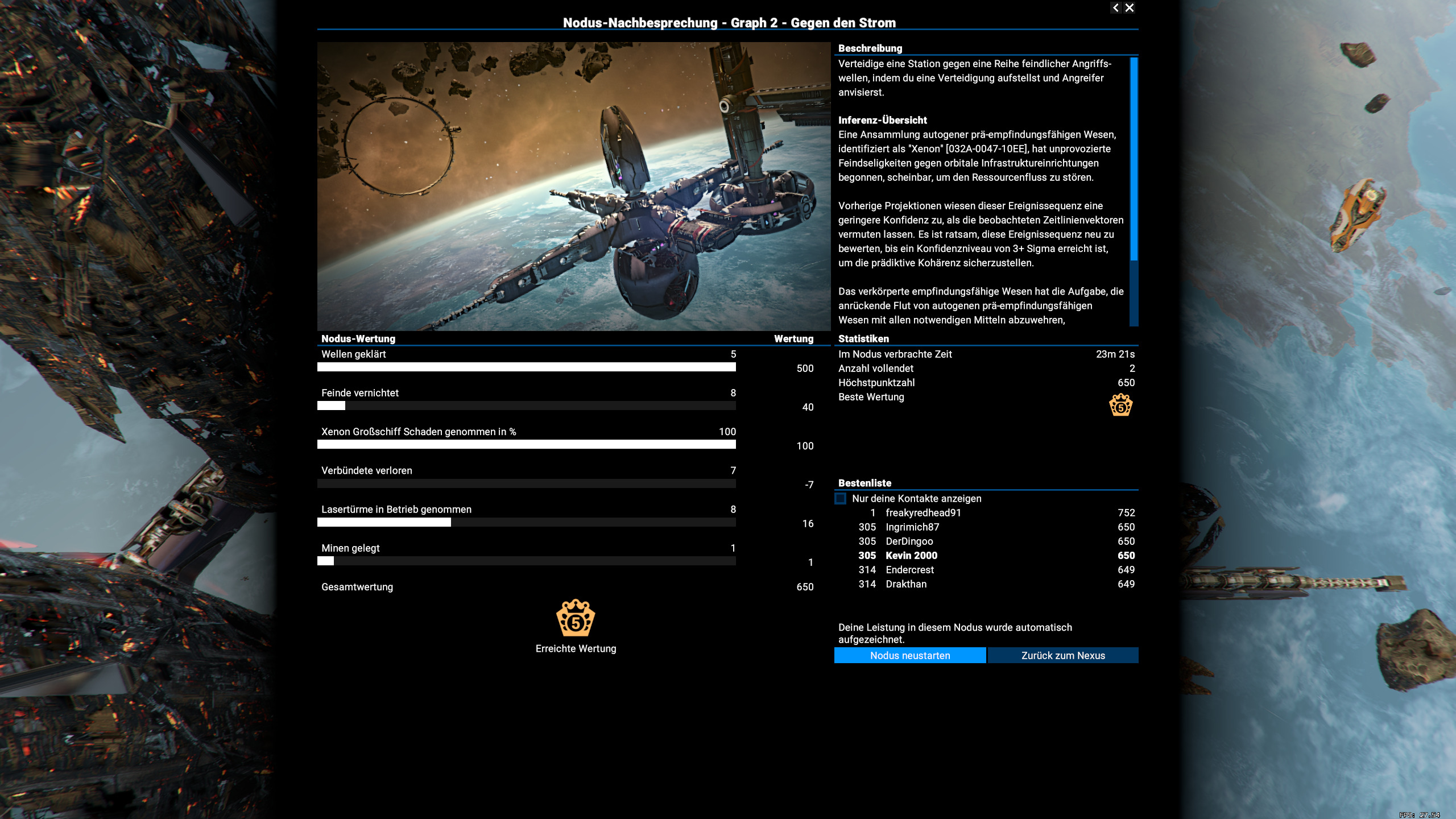Viewport: 1456px width, 819px height.
Task: Click the description panel scrollbar
Action: [x=1134, y=191]
